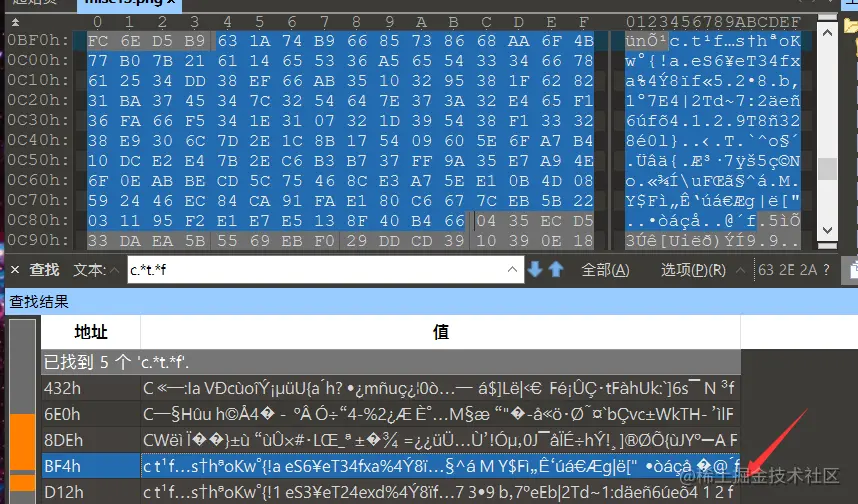Click byte FC at start of row 0BF0h

click(x=98, y=41)
